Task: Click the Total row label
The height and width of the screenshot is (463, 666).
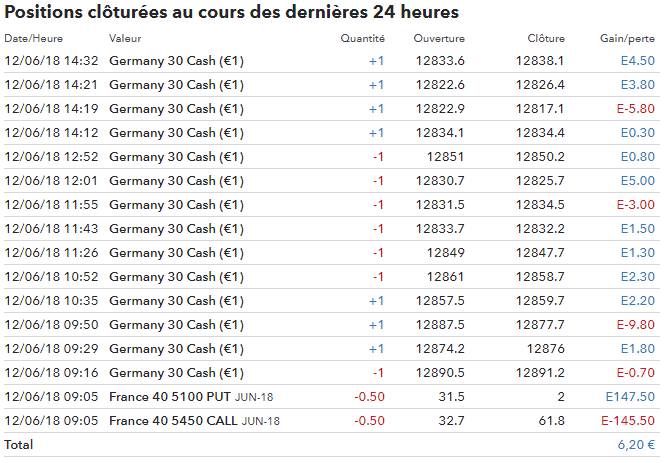Action: click(x=19, y=445)
